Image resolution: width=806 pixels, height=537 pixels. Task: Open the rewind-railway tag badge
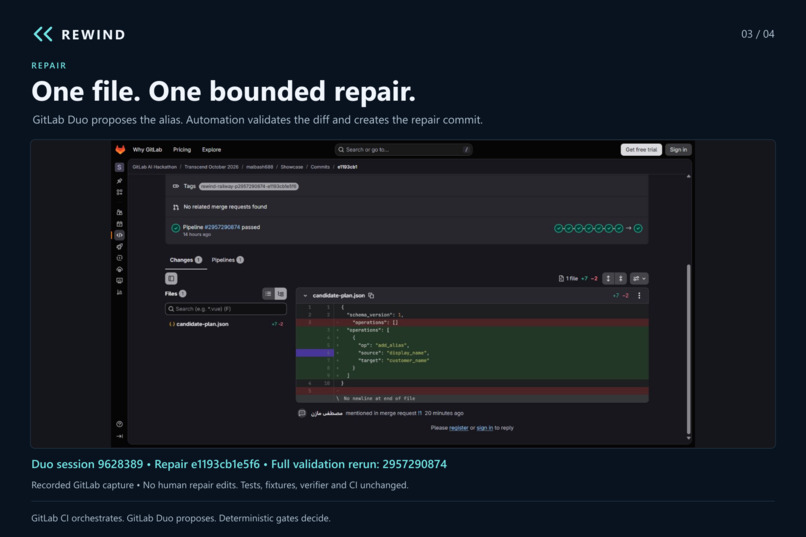[249, 187]
